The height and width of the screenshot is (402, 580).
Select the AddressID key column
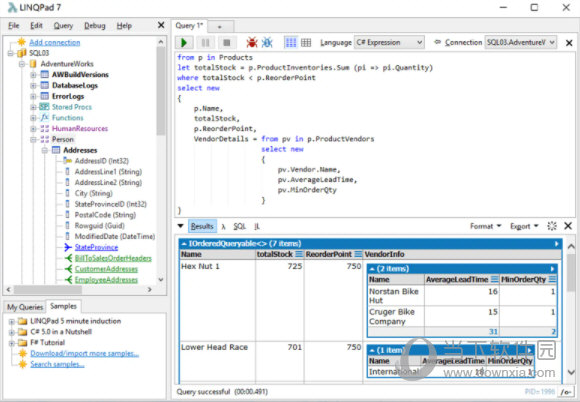(x=101, y=161)
